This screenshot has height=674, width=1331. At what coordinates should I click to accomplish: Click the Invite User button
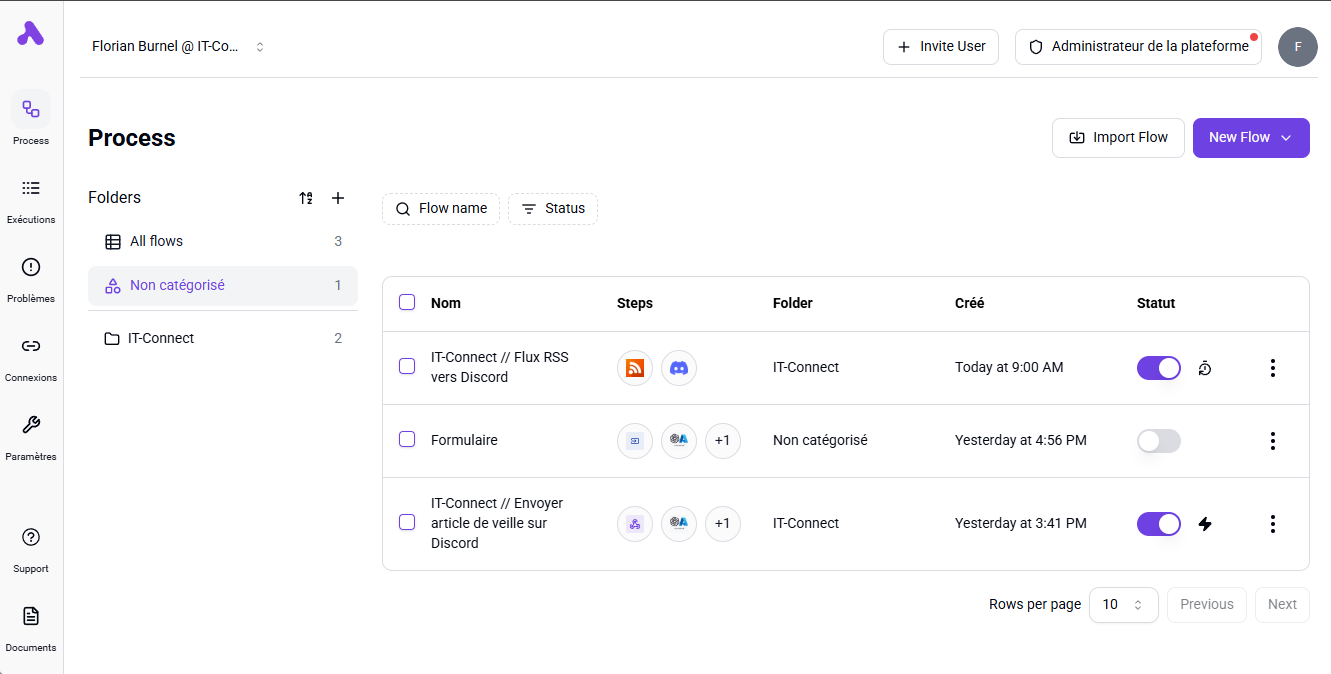pyautogui.click(x=940, y=46)
